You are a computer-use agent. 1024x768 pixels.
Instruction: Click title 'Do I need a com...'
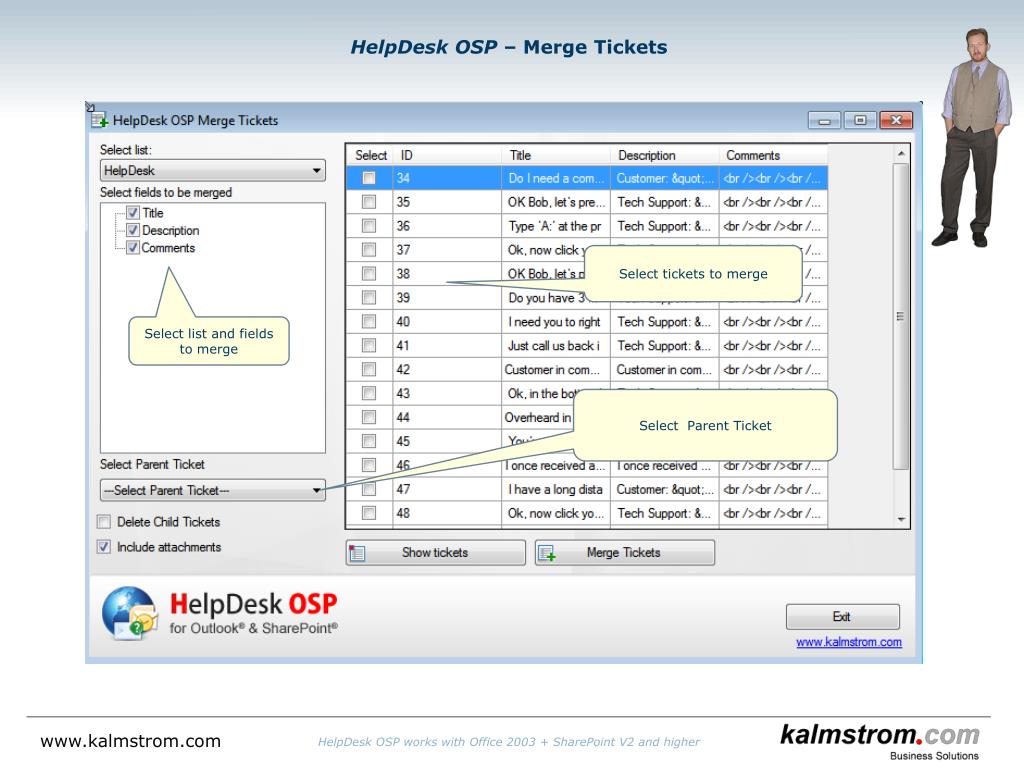pos(556,178)
